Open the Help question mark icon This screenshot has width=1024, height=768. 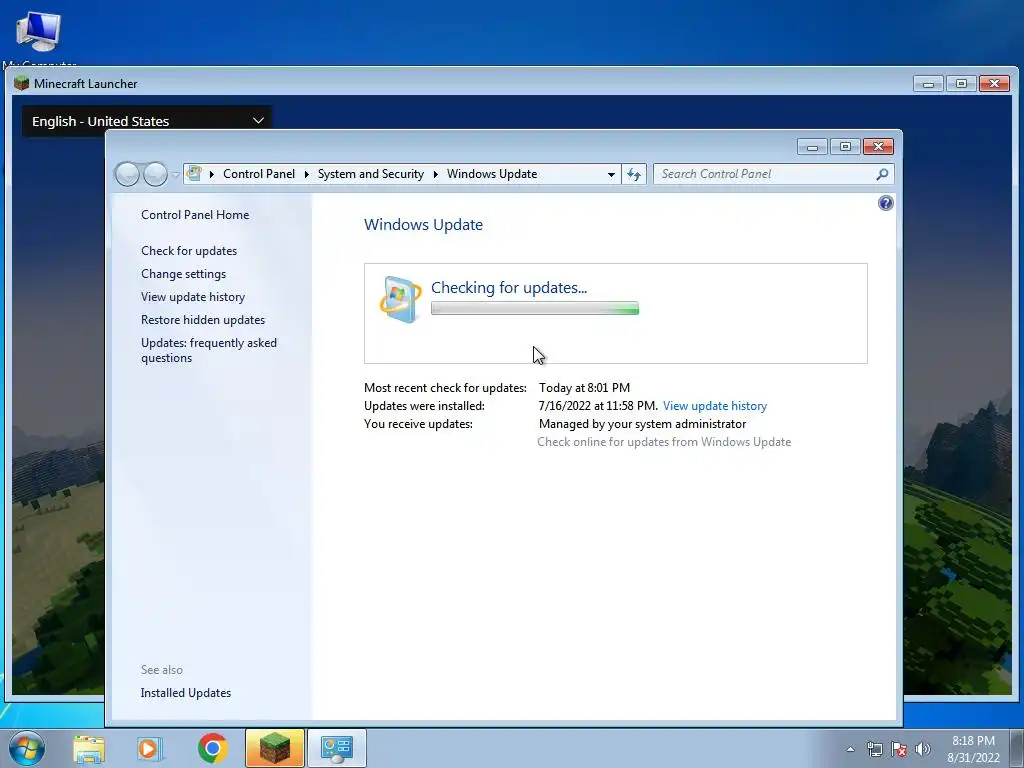click(886, 203)
